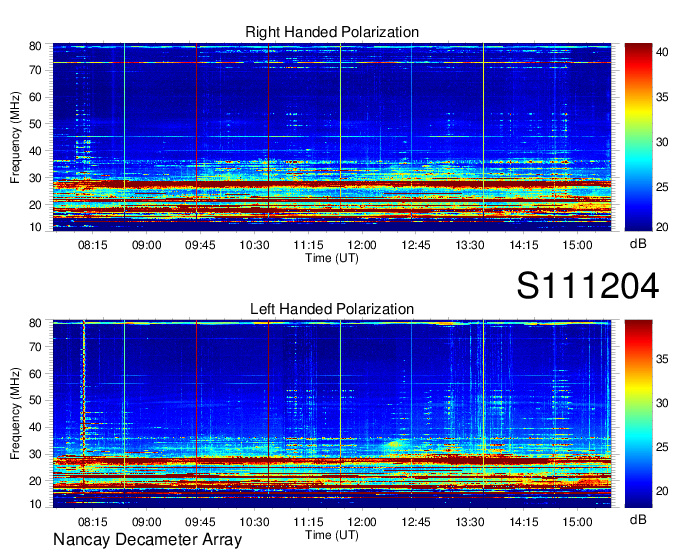The image size is (680, 552).
Task: Click Frequency (MHz) axis label of Left Handed plot
Action: click(x=15, y=414)
